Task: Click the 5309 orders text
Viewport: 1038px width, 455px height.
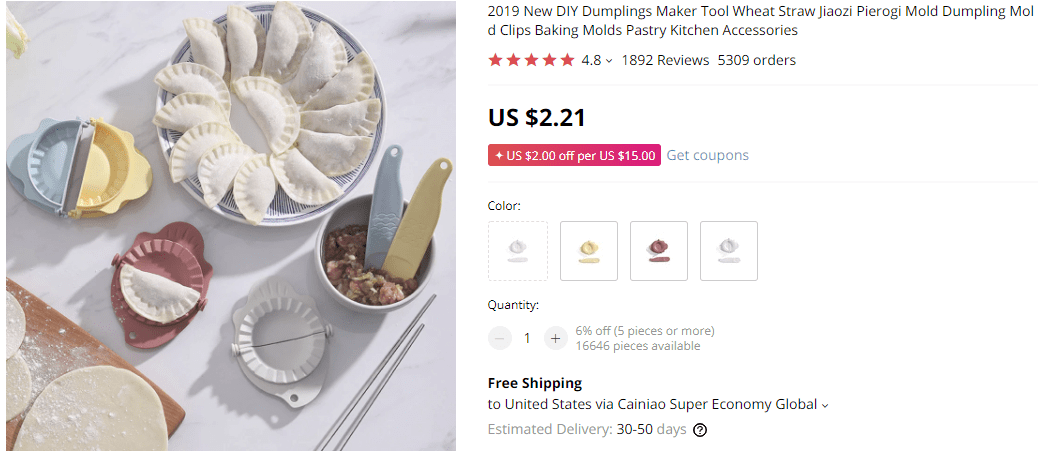Action: (x=757, y=60)
